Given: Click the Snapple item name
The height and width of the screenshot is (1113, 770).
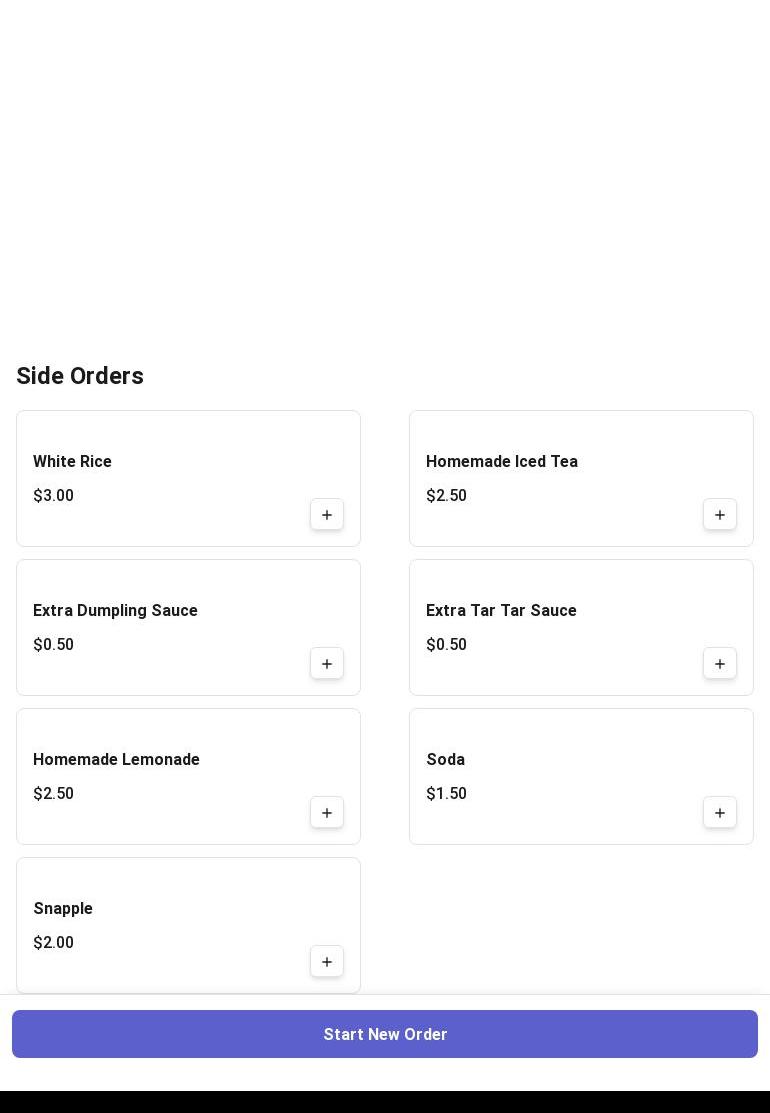Looking at the screenshot, I should [63, 909].
